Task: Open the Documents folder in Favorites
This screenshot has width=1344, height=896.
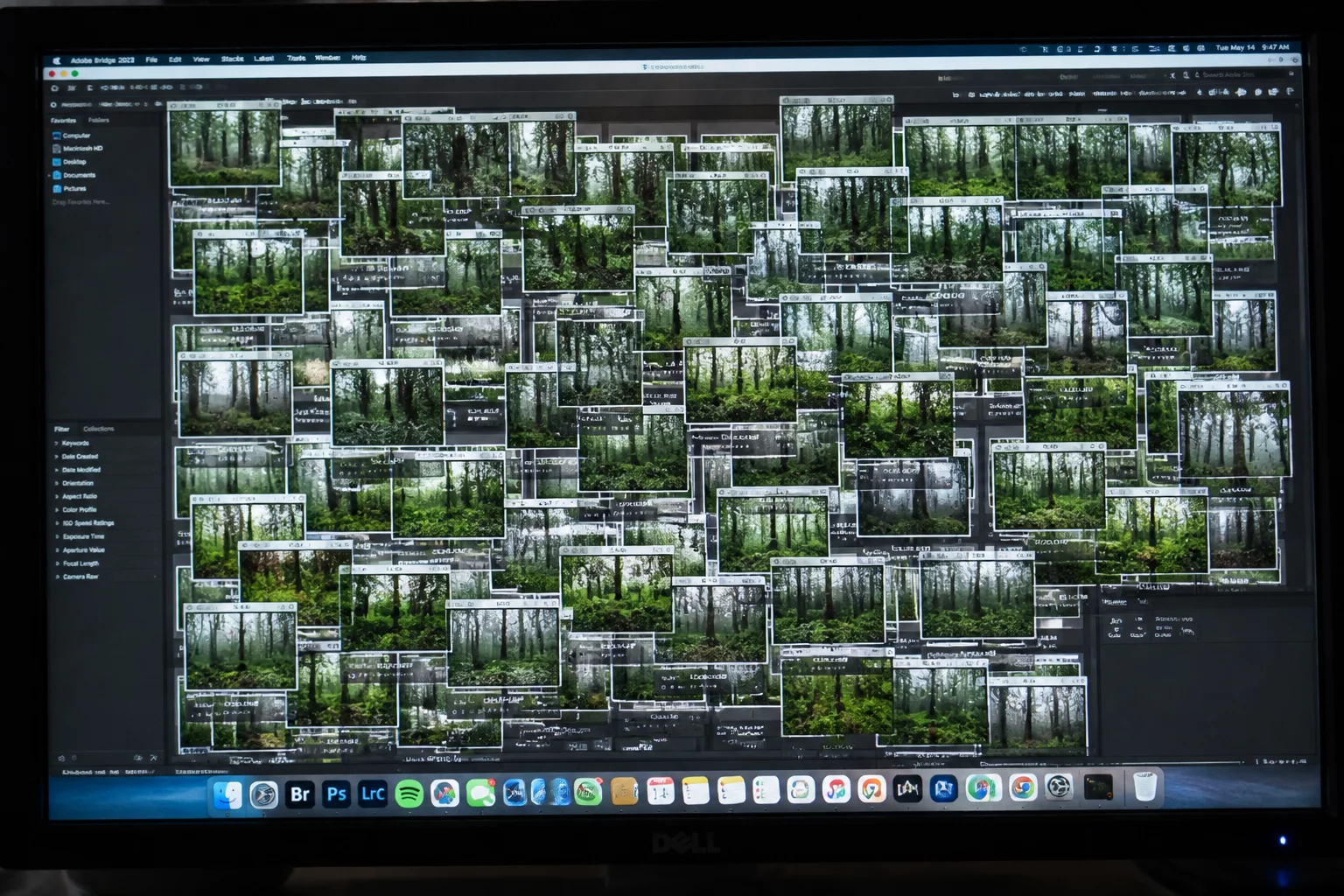Action: (x=73, y=175)
